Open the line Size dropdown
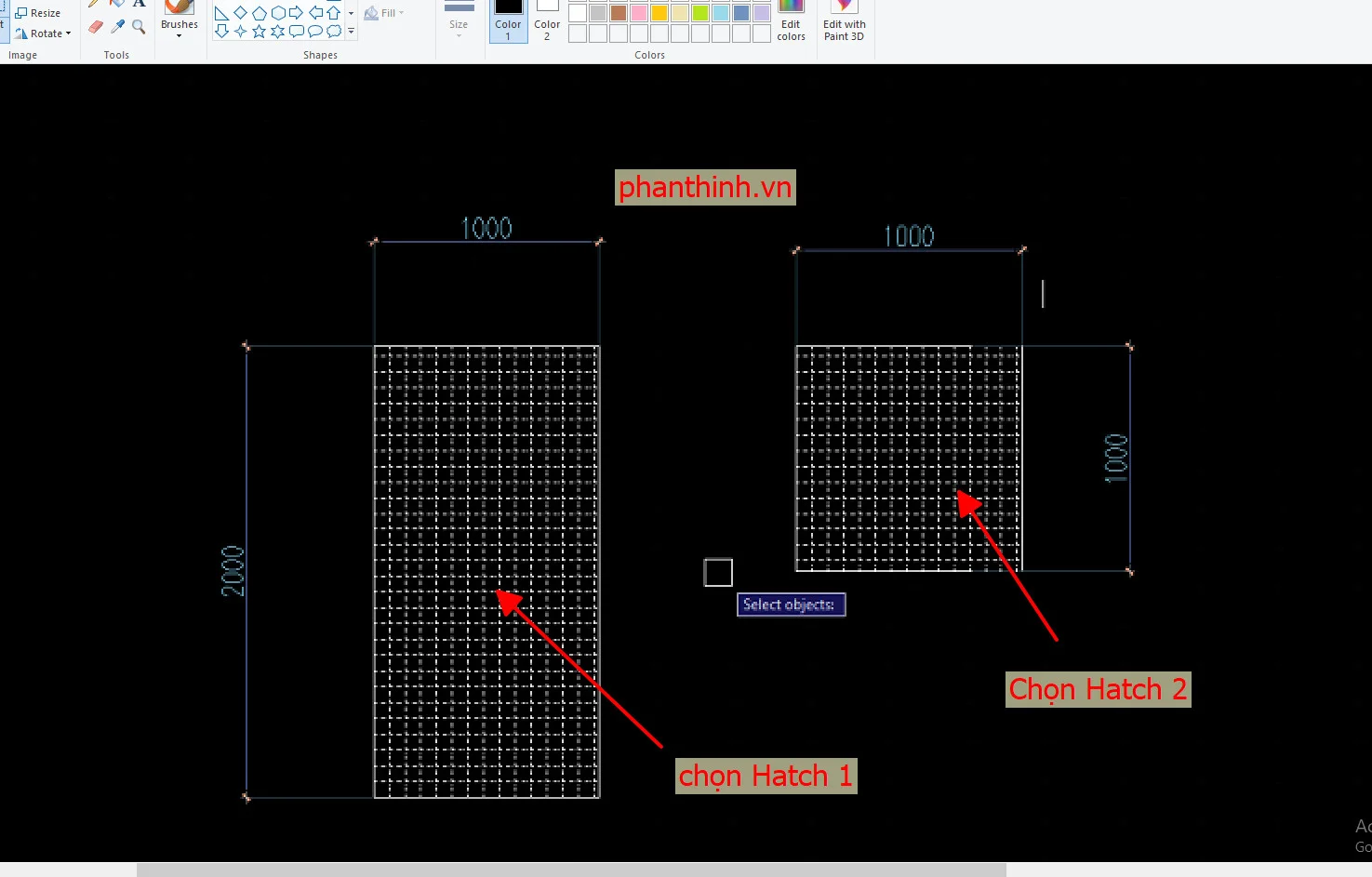This screenshot has width=1372, height=877. (459, 20)
